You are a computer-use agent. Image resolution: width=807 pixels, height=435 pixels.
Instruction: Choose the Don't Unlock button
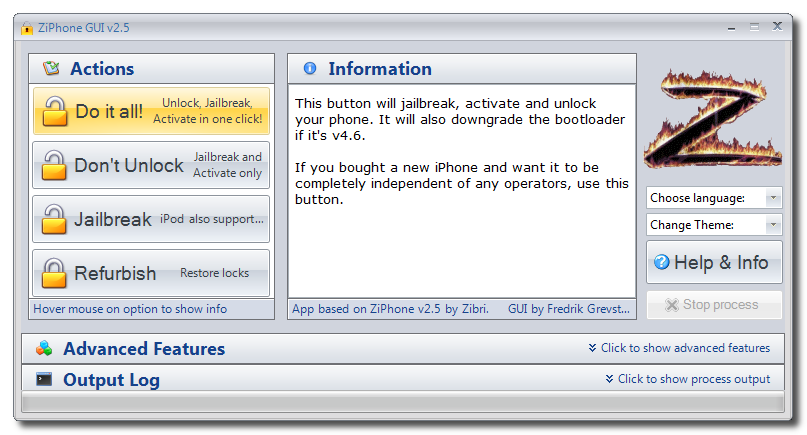(151, 165)
